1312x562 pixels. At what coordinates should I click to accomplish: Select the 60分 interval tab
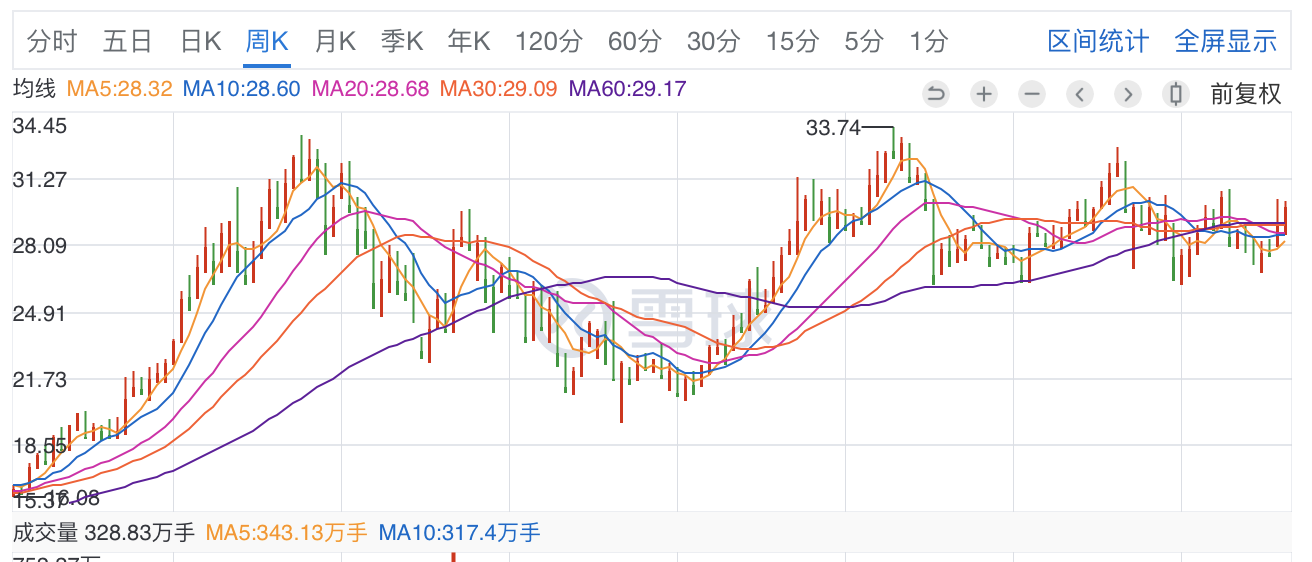[635, 41]
